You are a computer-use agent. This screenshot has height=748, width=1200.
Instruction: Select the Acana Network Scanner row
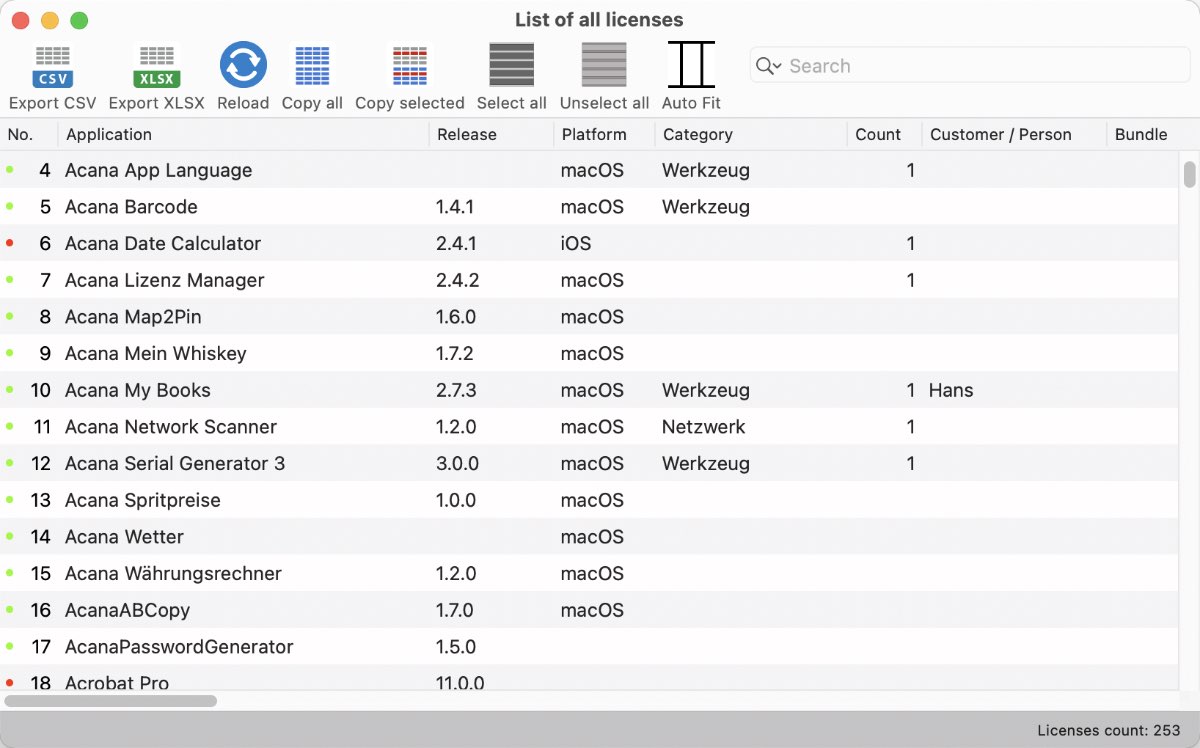click(x=590, y=427)
